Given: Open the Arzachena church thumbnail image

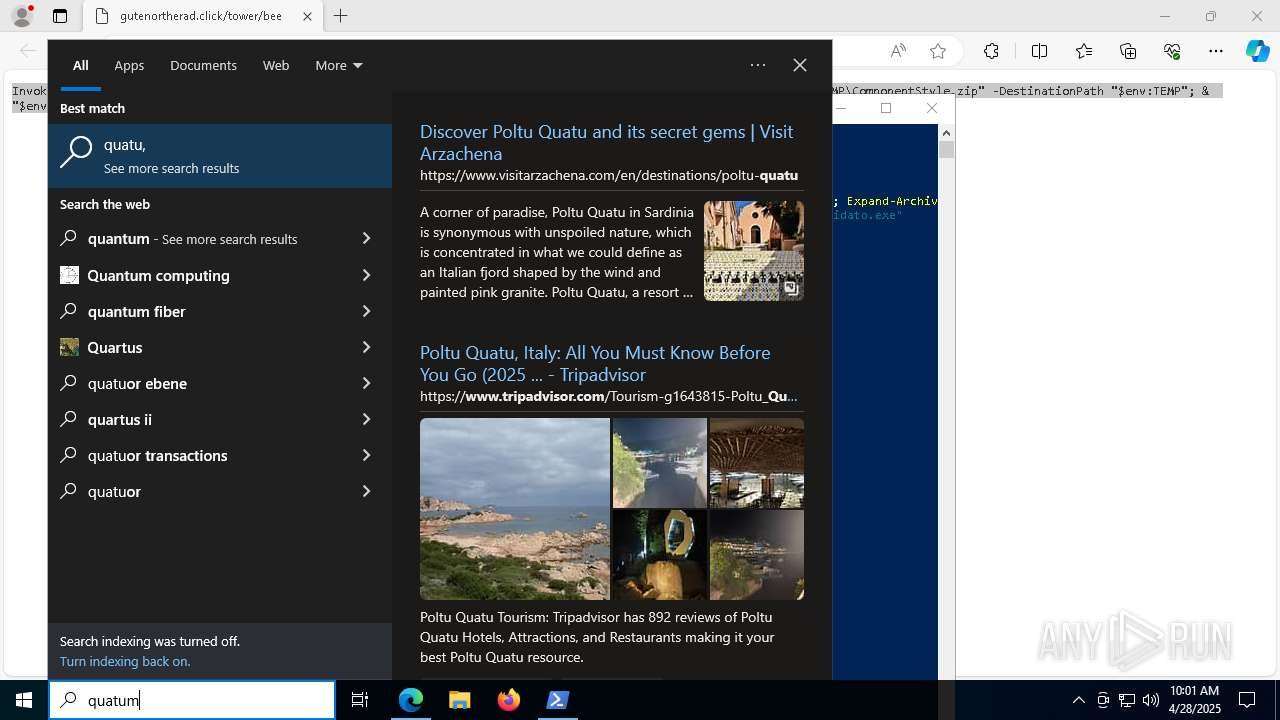Looking at the screenshot, I should pos(754,251).
